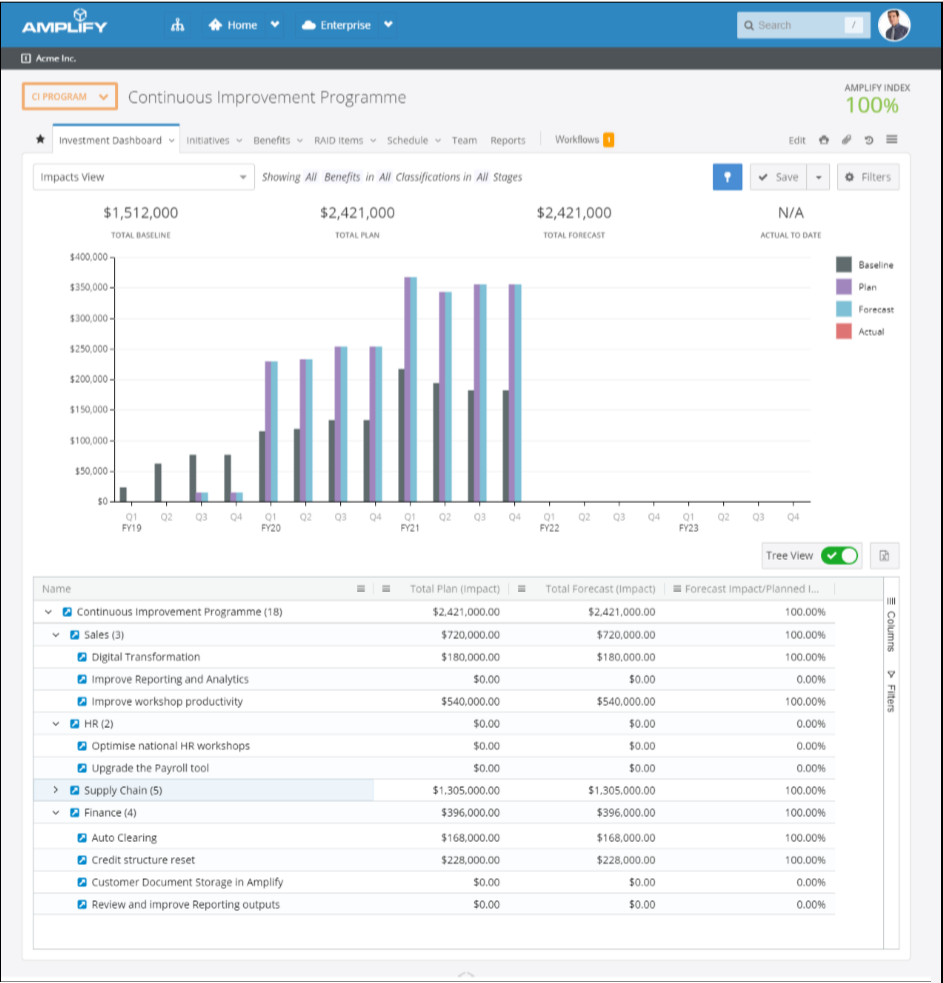Viewport: 943px width, 983px height.
Task: Switch to the Reports tab
Action: tap(508, 141)
